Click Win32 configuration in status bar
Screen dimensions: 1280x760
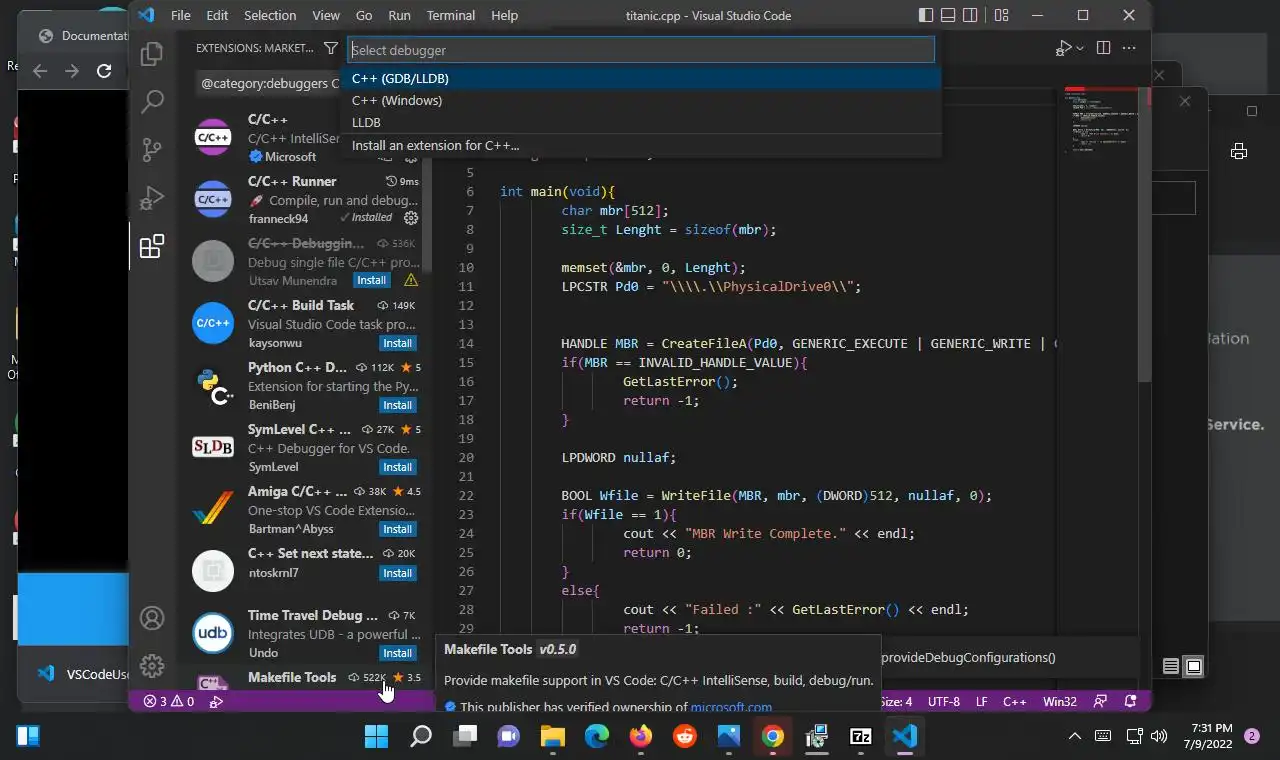(x=1060, y=702)
